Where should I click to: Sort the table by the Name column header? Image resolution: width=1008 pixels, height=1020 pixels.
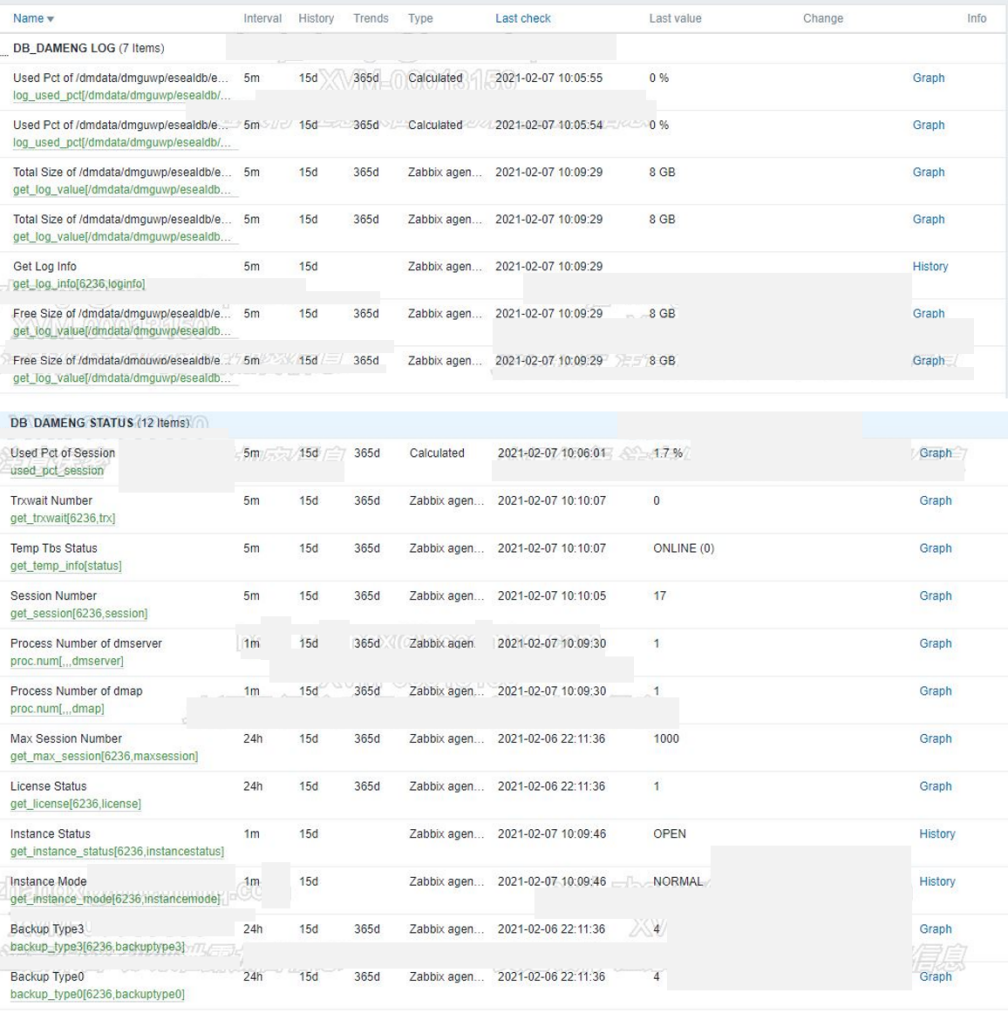point(33,19)
